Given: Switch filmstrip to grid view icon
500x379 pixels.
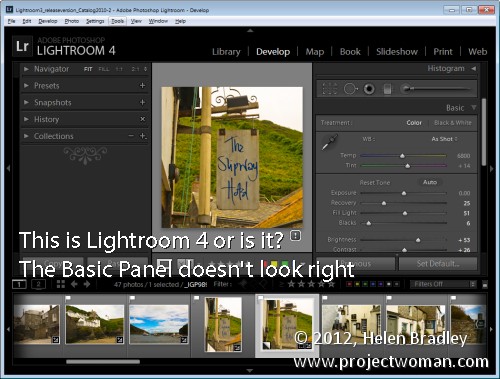Looking at the screenshot, I should click(x=61, y=284).
